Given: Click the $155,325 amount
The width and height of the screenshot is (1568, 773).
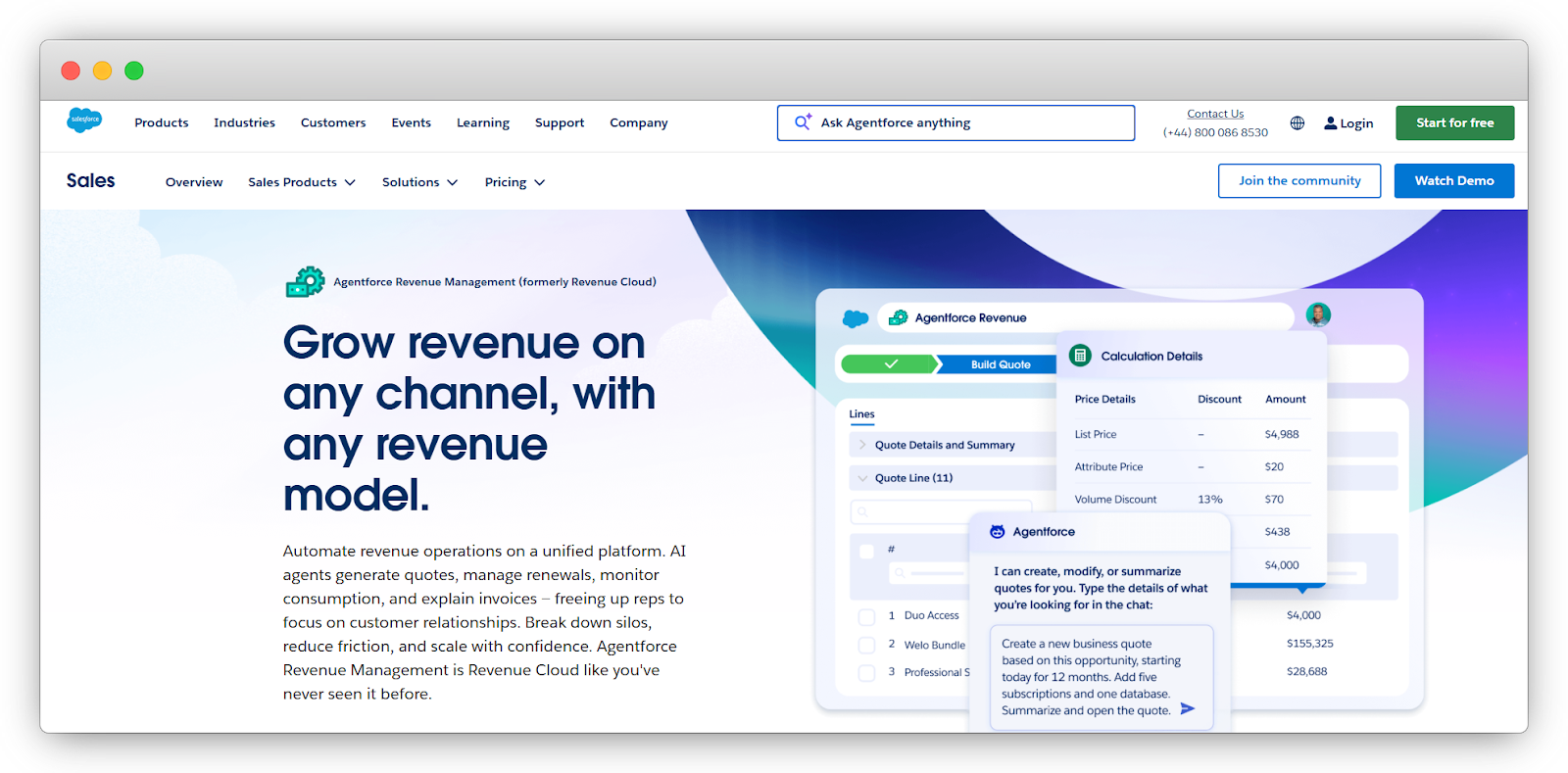Looking at the screenshot, I should click(x=1310, y=644).
